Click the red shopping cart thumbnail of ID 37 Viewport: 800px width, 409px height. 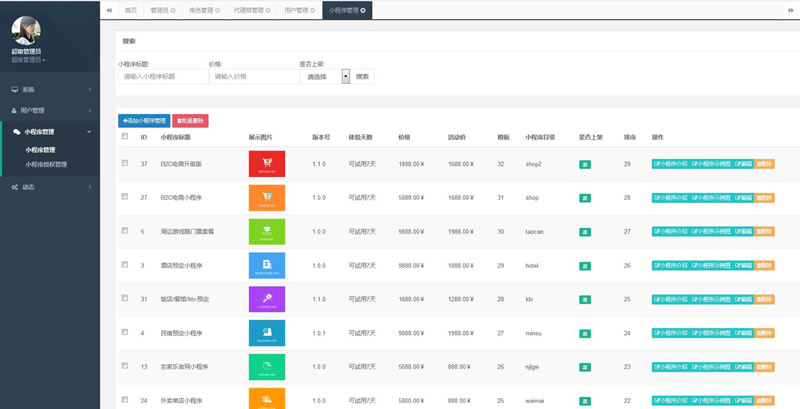(x=267, y=164)
